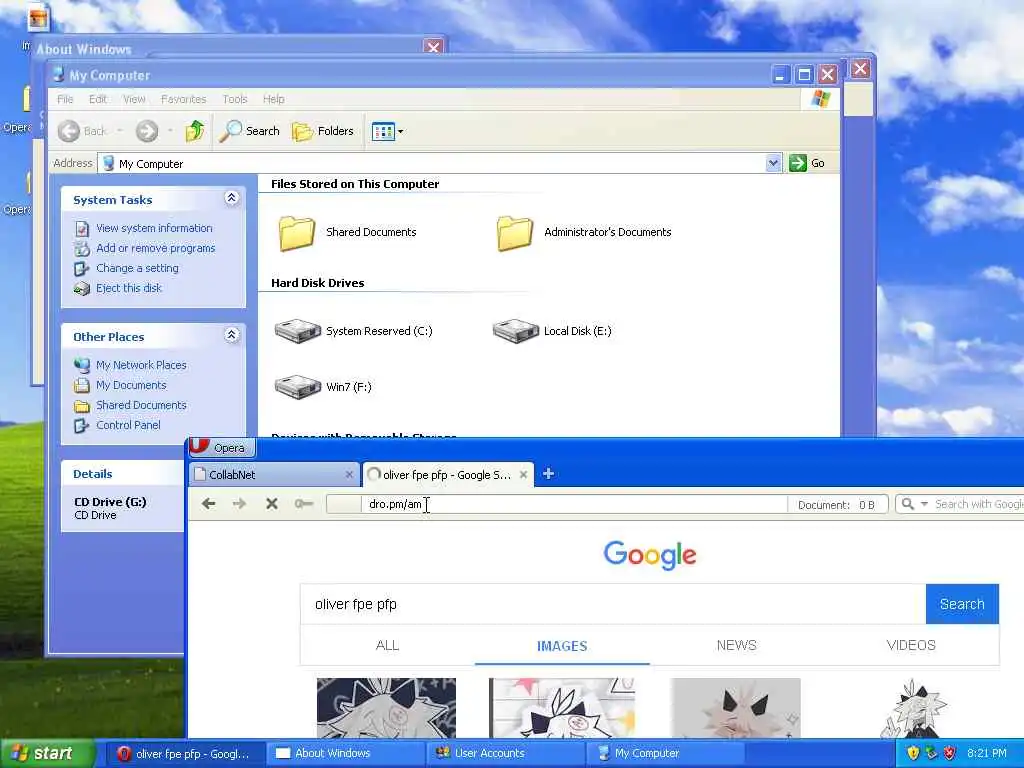This screenshot has width=1024, height=768.
Task: Click the Google logo
Action: click(x=650, y=555)
